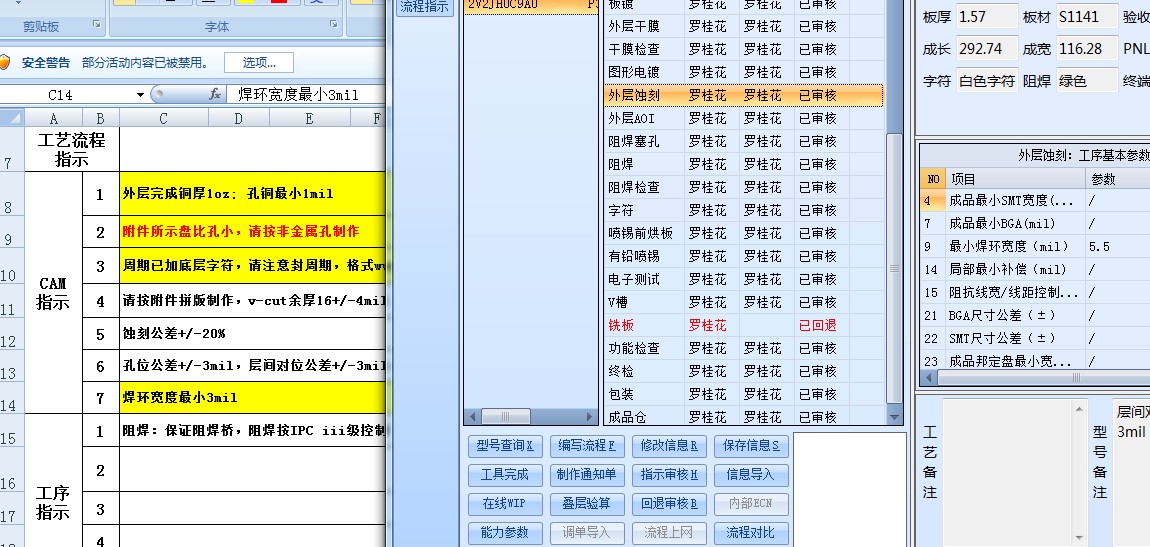This screenshot has height=547, width=1150.
Task: Select the 干膜检查 process row
Action: pyautogui.click(x=744, y=49)
